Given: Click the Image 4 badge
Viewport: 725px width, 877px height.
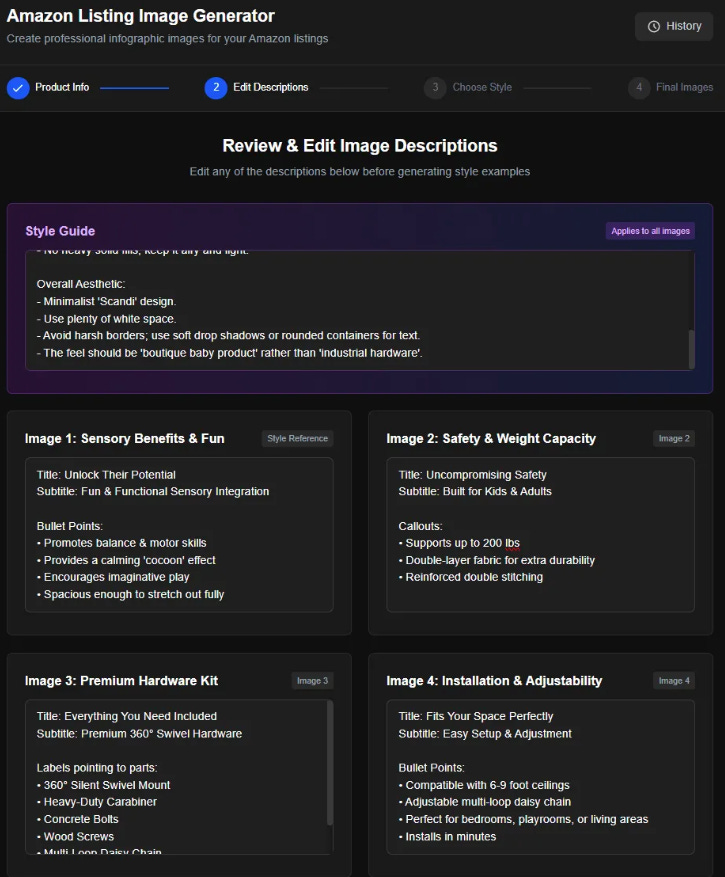Looking at the screenshot, I should (x=674, y=681).
